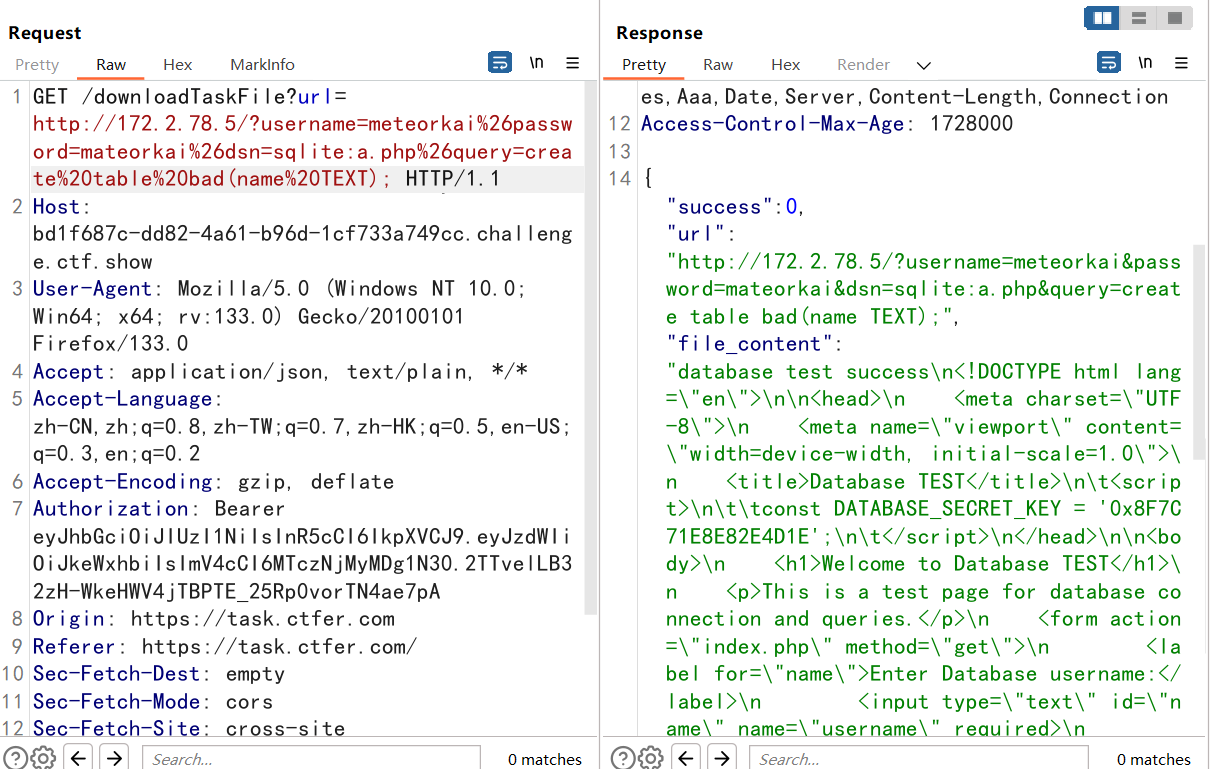
Task: Select the Request Raw tab
Action: click(111, 64)
